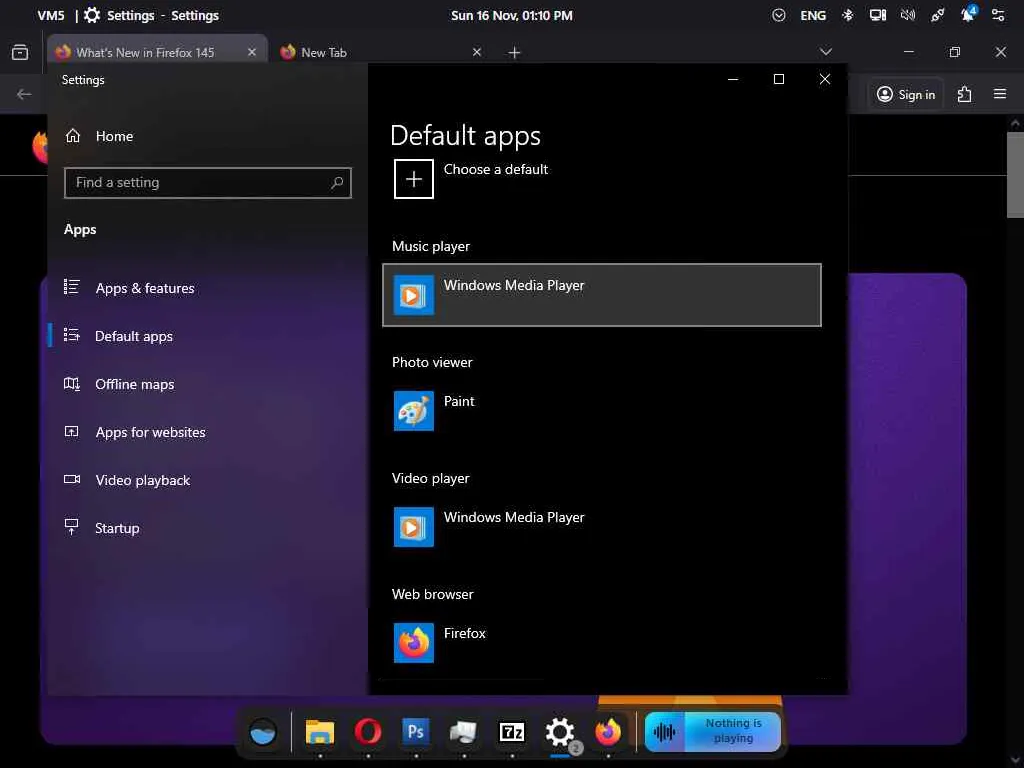Close the New Tab tab in Firefox
Viewport: 1024px width, 768px height.
(477, 52)
